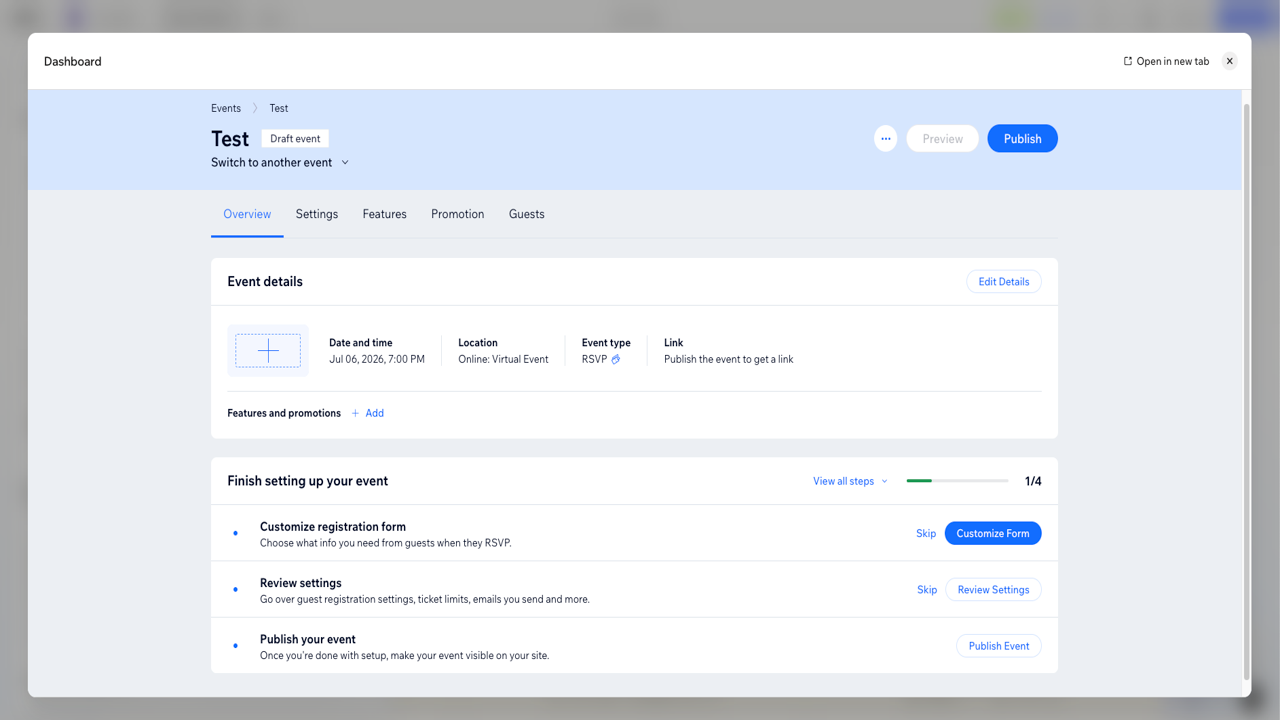Click the Open in new tab icon

1128,61
